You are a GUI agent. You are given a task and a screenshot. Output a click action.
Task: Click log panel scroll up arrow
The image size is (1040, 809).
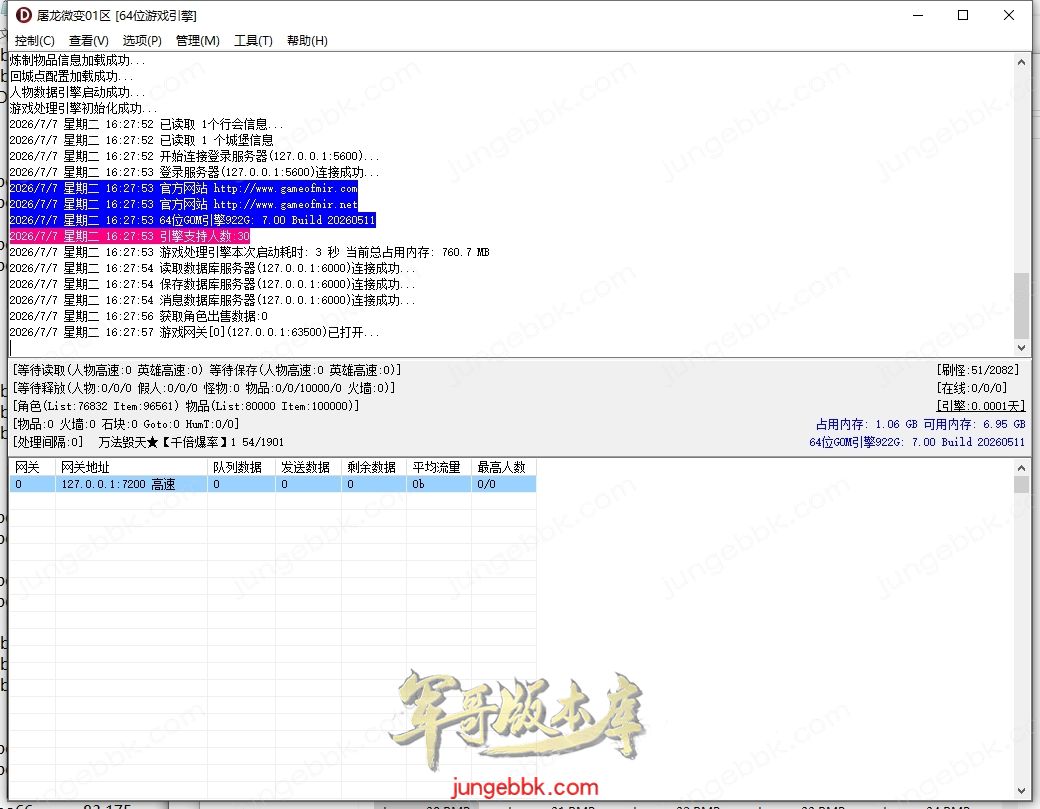tap(1021, 62)
